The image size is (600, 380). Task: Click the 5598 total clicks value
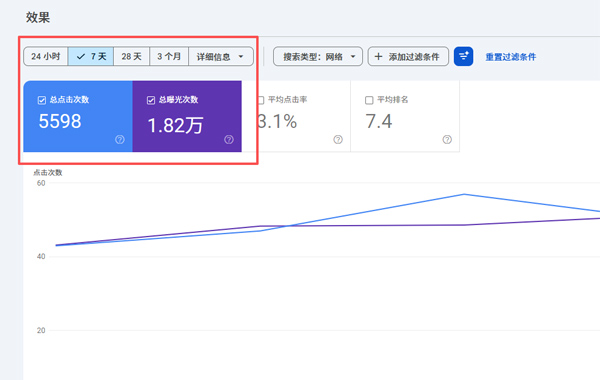[60, 121]
